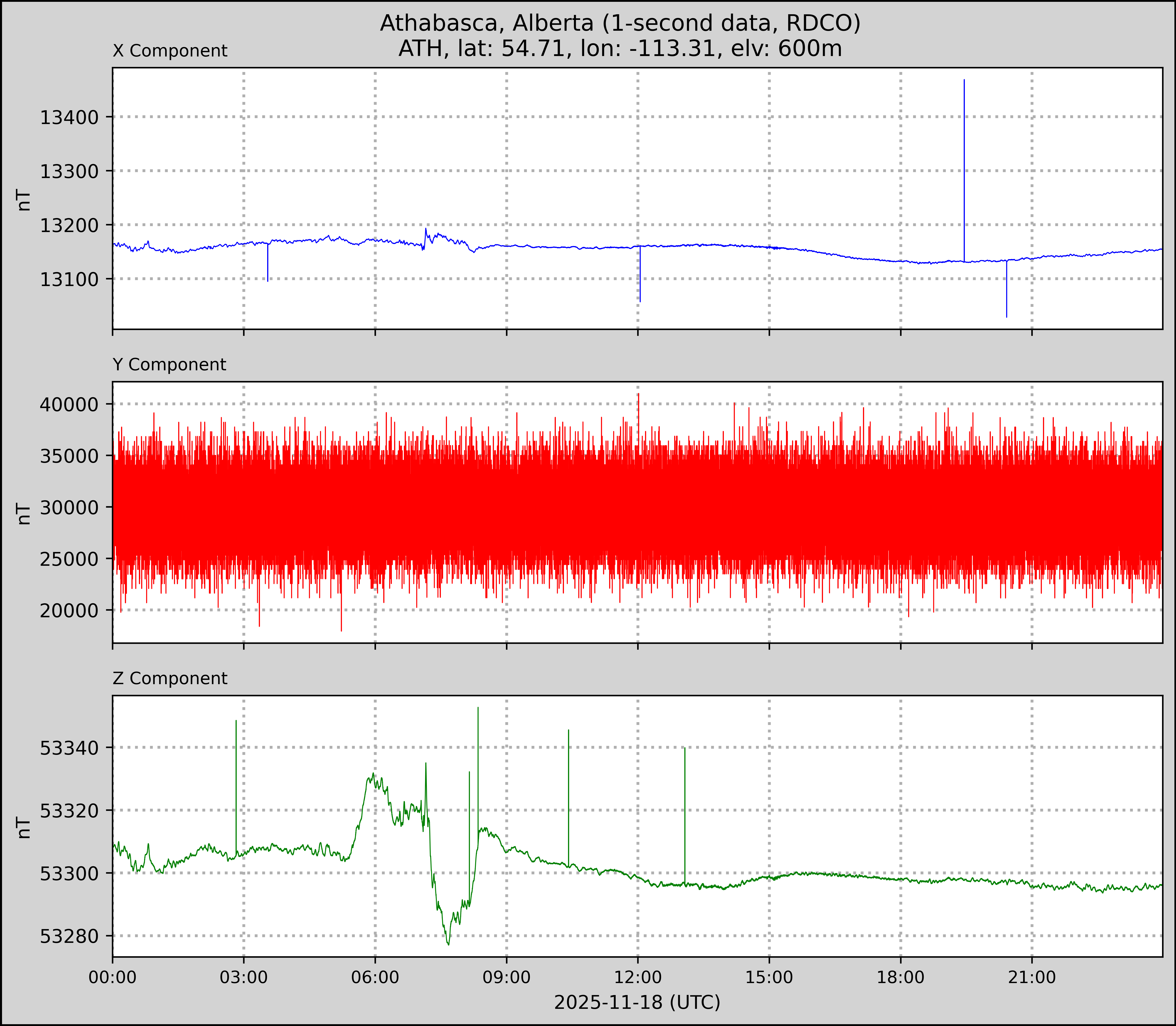1176x1026 pixels.
Task: Click the 00:00 time axis label
Action: tap(113, 977)
